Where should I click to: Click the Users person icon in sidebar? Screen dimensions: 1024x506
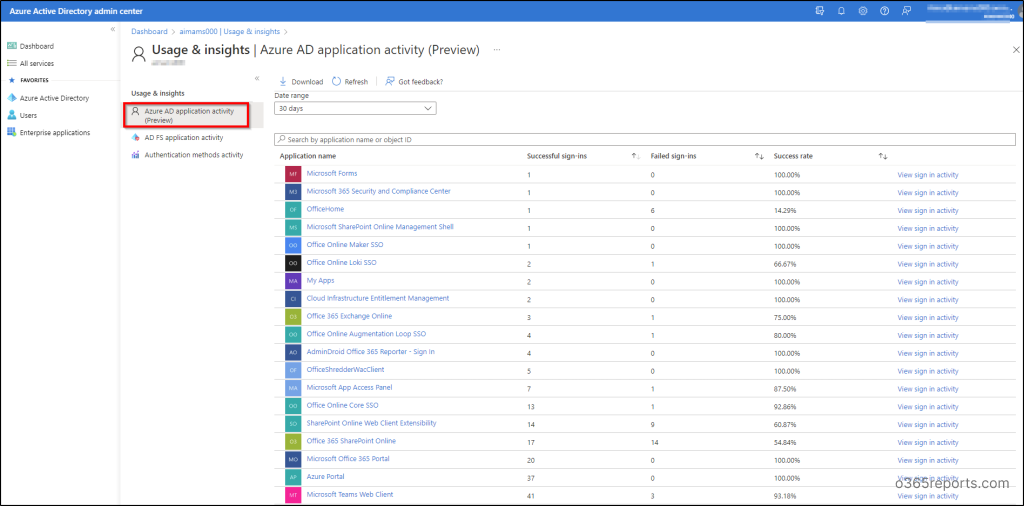click(x=11, y=115)
